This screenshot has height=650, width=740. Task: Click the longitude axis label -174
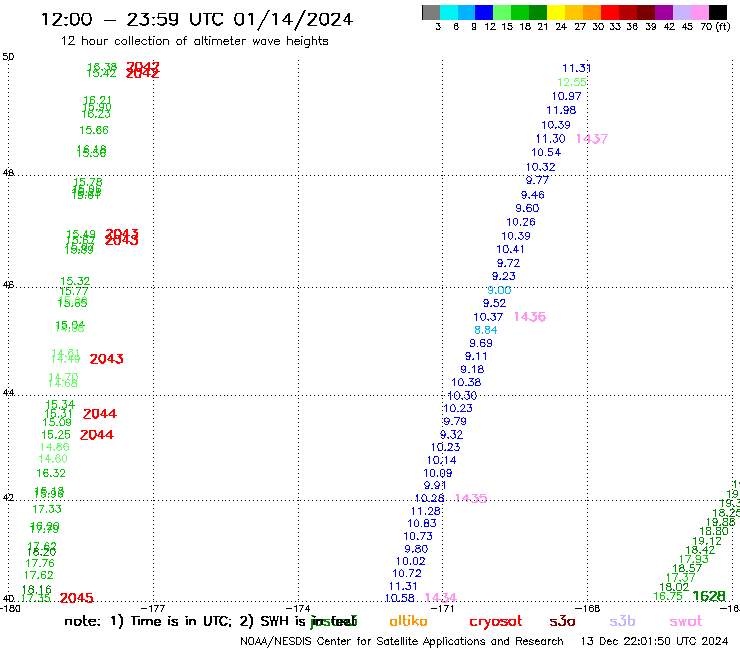click(298, 608)
